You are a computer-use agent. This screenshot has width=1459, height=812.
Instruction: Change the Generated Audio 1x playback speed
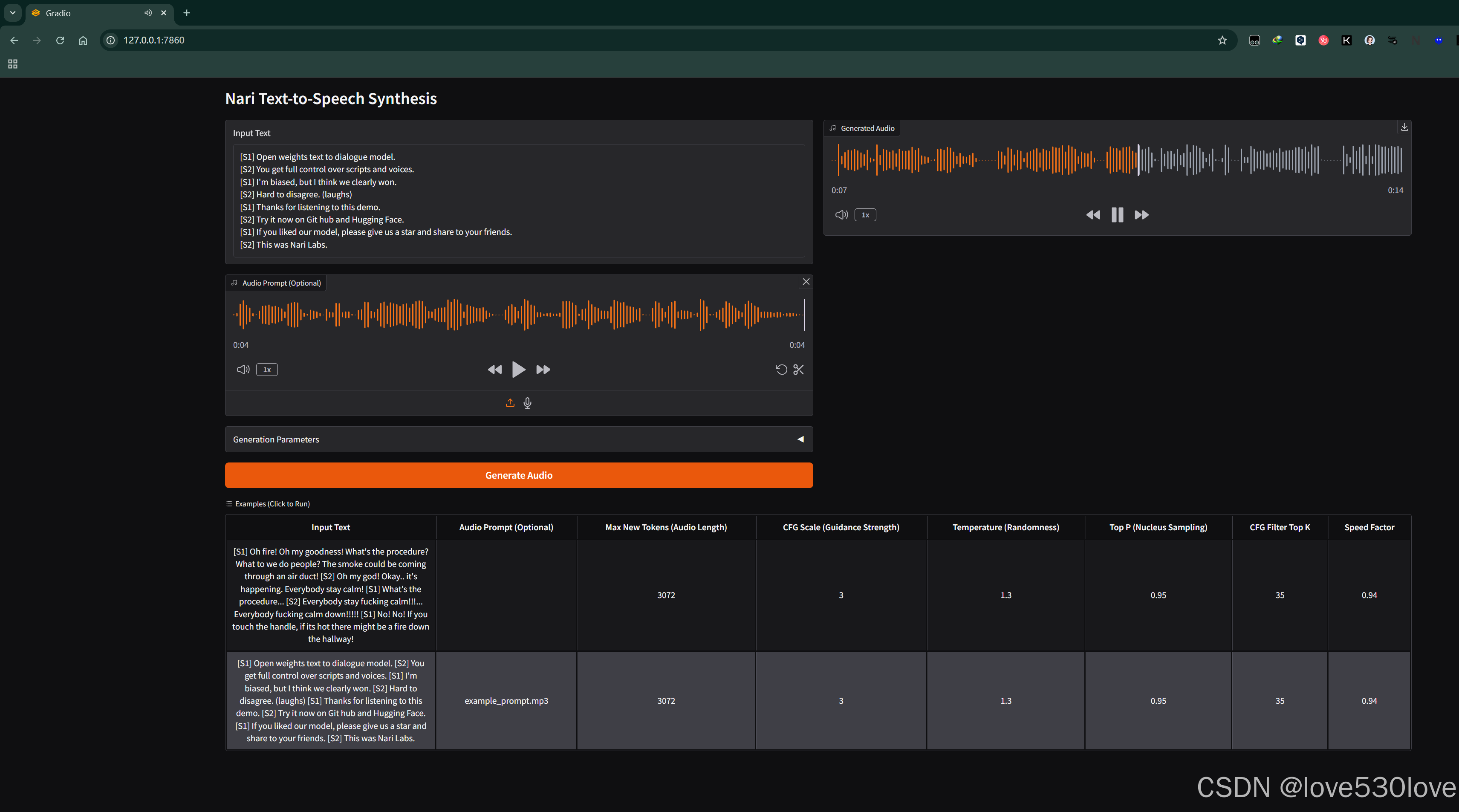(865, 214)
